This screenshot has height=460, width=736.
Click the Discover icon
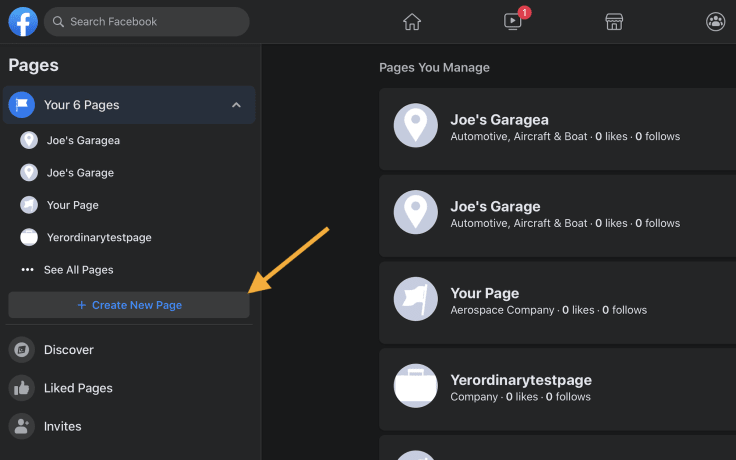click(x=22, y=350)
